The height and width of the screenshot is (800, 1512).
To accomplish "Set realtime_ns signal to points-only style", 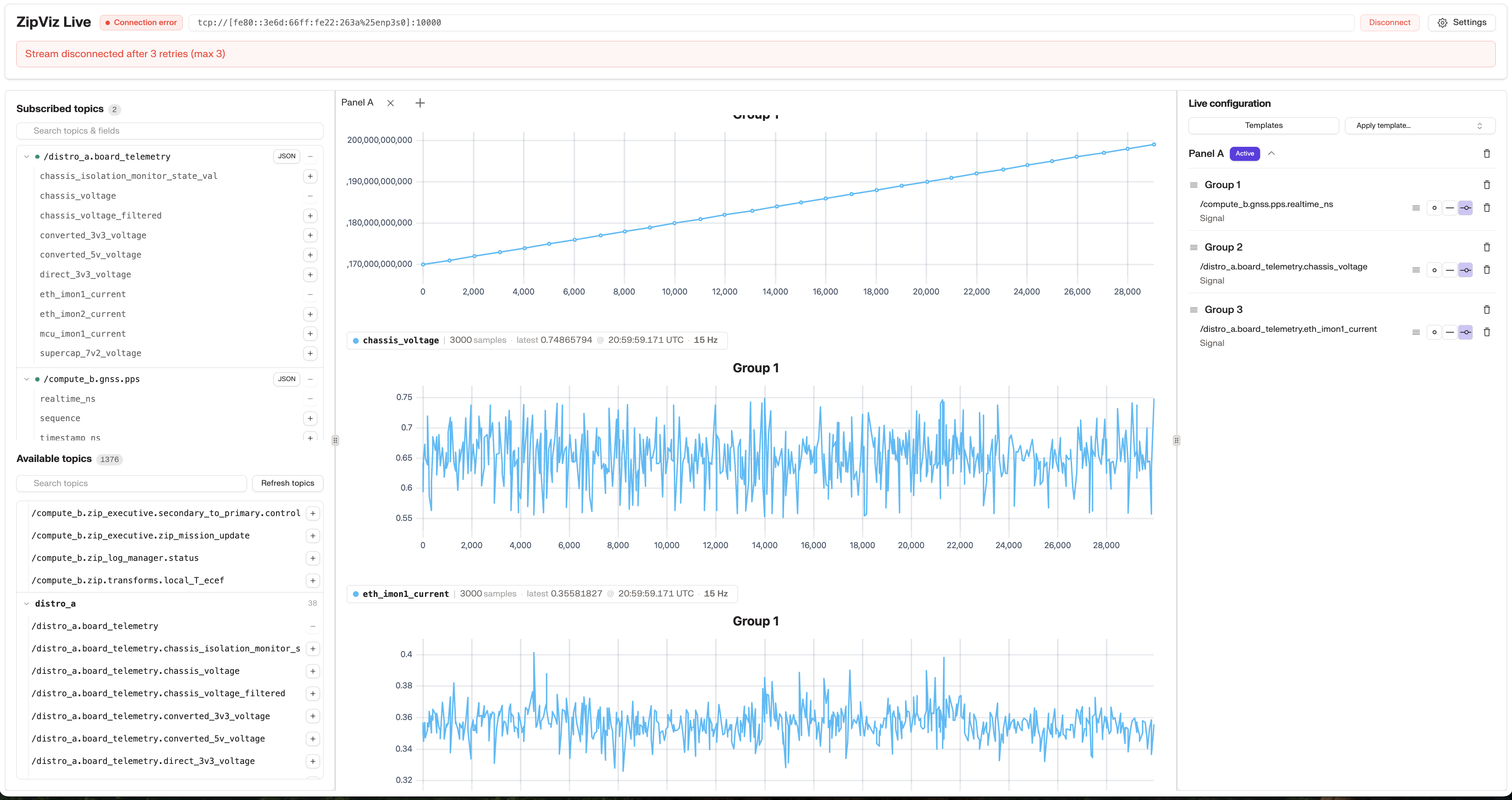I will 1434,208.
